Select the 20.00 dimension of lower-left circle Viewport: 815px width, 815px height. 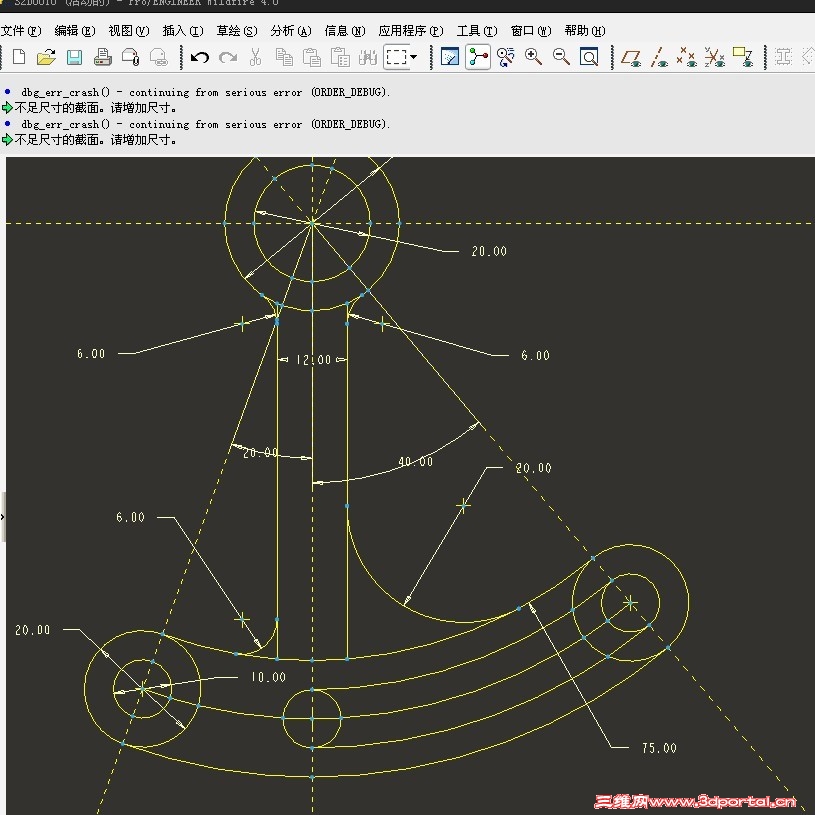tap(32, 630)
